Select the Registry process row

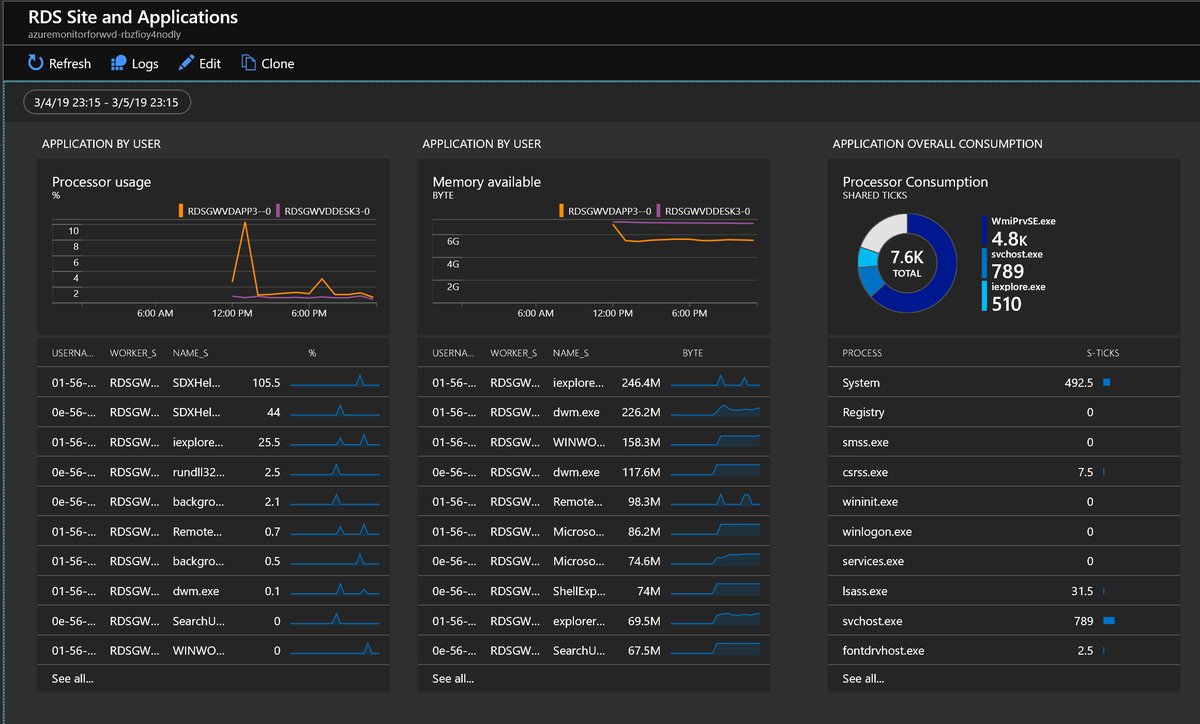pos(1004,412)
